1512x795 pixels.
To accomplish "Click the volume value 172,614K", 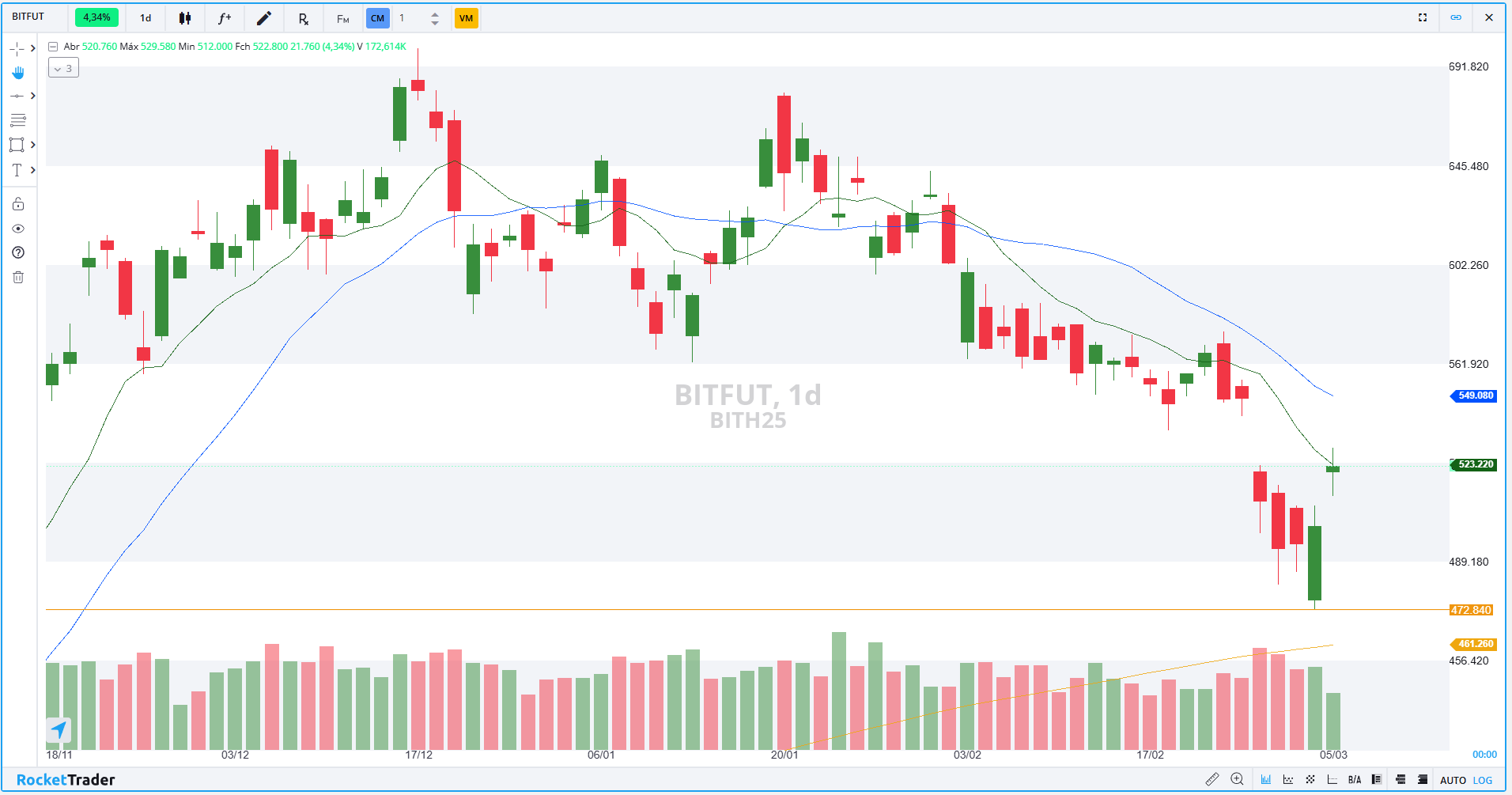I will (x=386, y=47).
